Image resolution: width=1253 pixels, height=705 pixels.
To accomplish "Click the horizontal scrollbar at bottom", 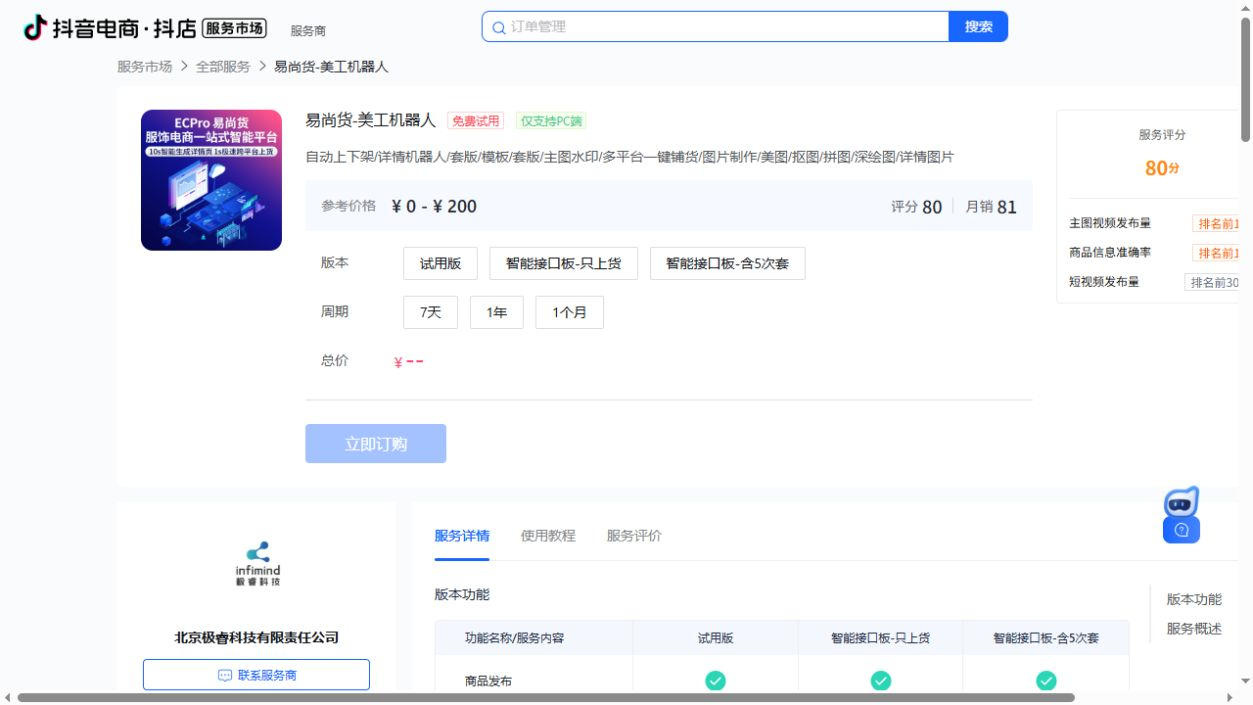I will pos(546,697).
